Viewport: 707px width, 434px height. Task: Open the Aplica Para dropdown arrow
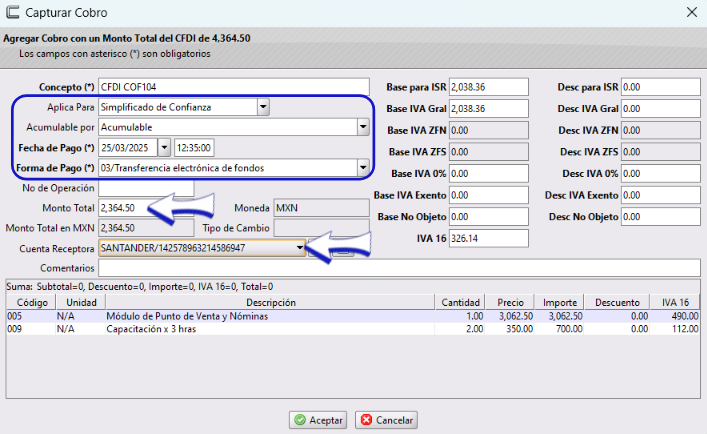tap(263, 107)
